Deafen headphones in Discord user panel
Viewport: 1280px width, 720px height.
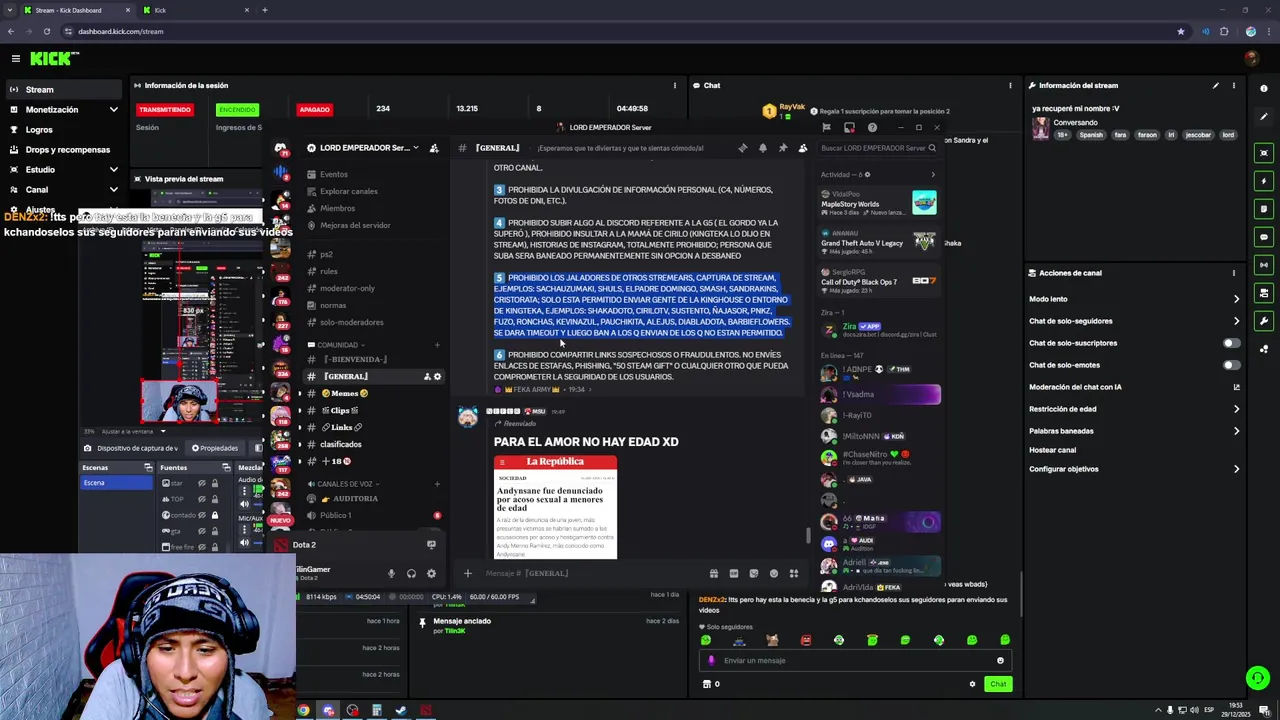pyautogui.click(x=411, y=574)
